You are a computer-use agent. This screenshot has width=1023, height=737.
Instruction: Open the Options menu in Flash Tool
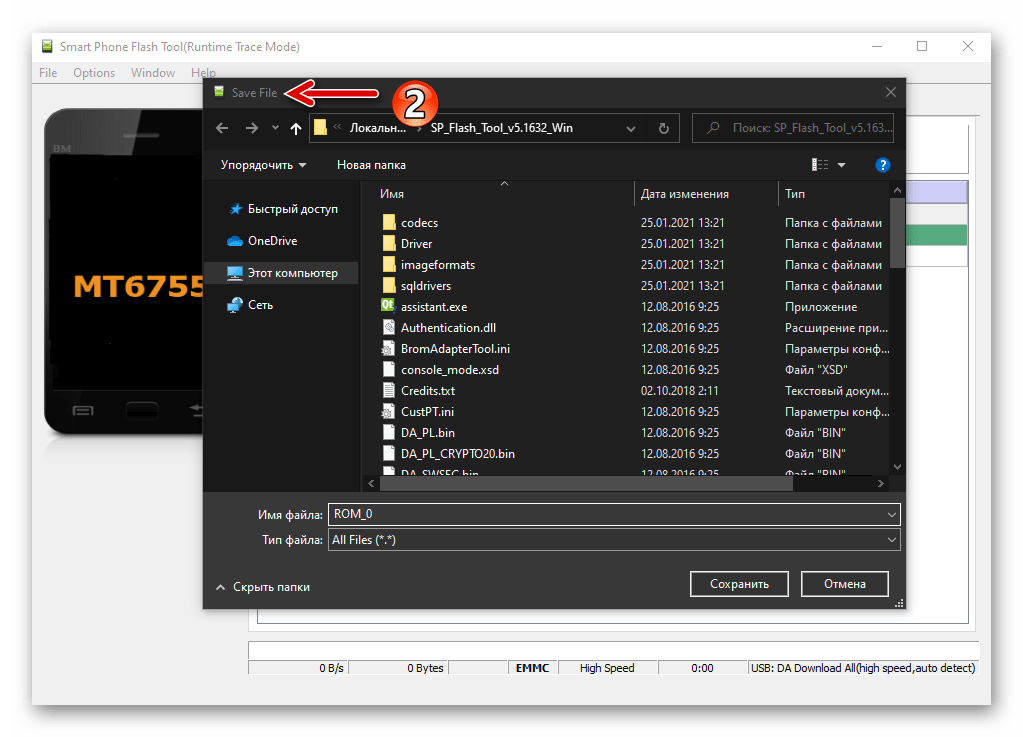coord(94,72)
